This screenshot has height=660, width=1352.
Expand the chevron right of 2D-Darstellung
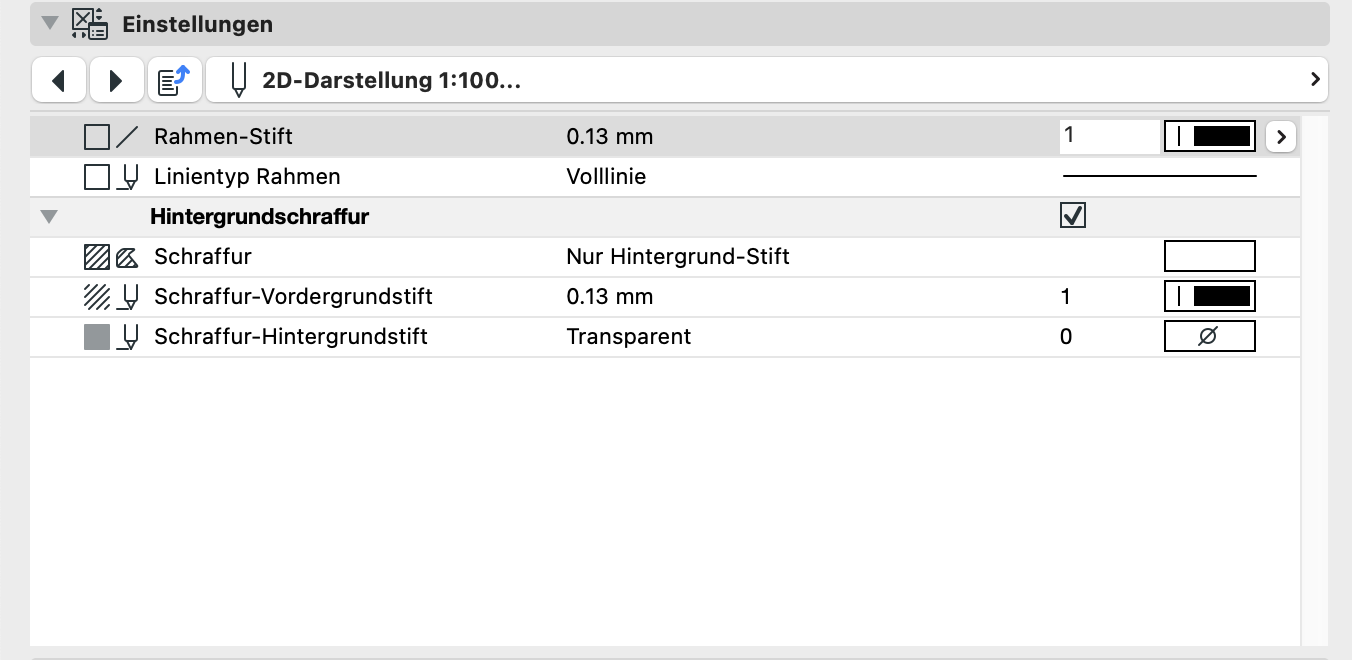(x=1315, y=79)
